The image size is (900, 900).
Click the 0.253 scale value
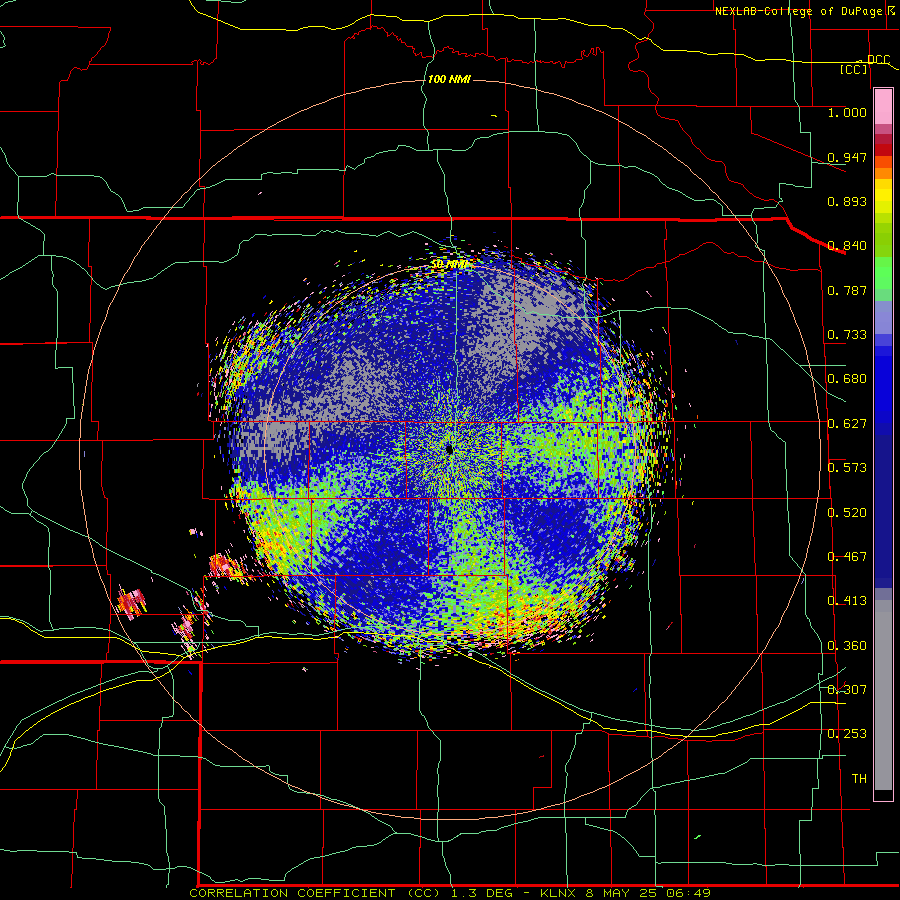tap(847, 734)
